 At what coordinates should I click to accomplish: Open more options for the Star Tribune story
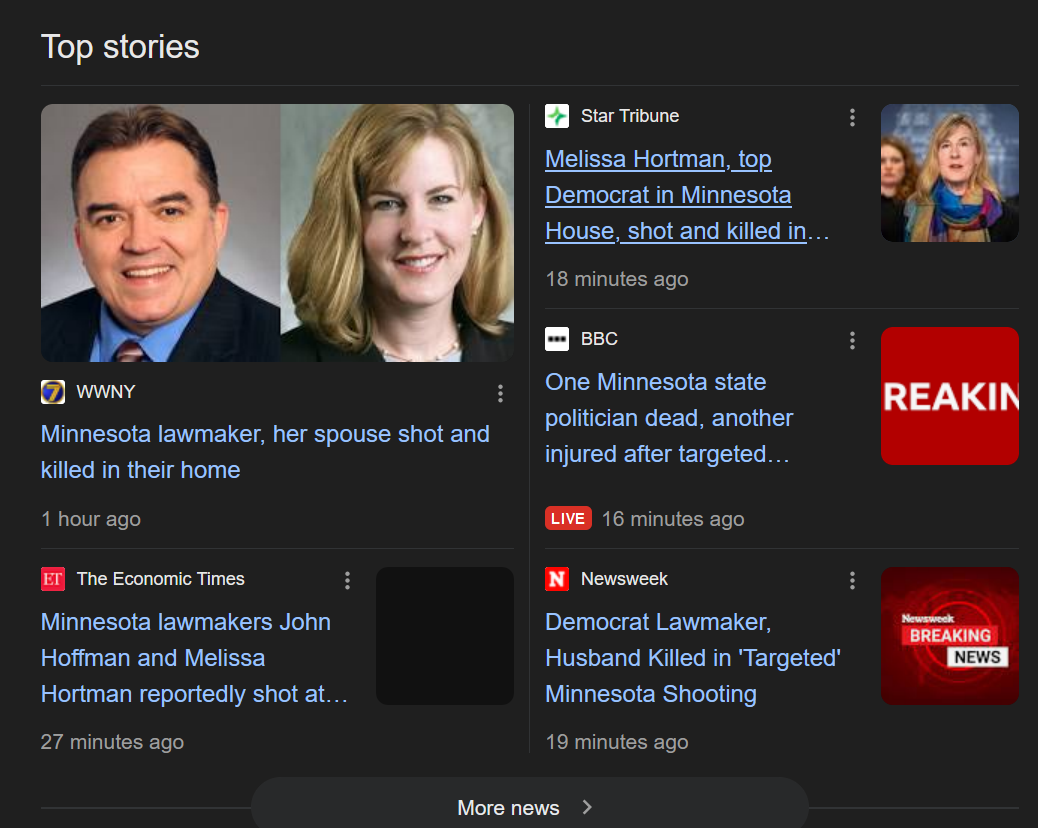click(852, 118)
